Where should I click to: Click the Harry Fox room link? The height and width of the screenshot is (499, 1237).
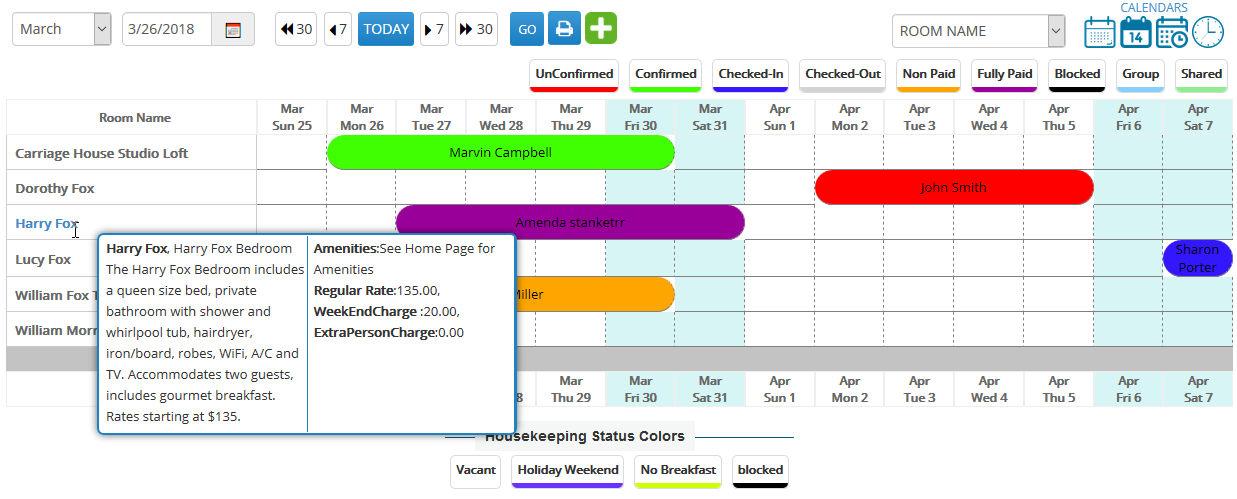(x=46, y=224)
